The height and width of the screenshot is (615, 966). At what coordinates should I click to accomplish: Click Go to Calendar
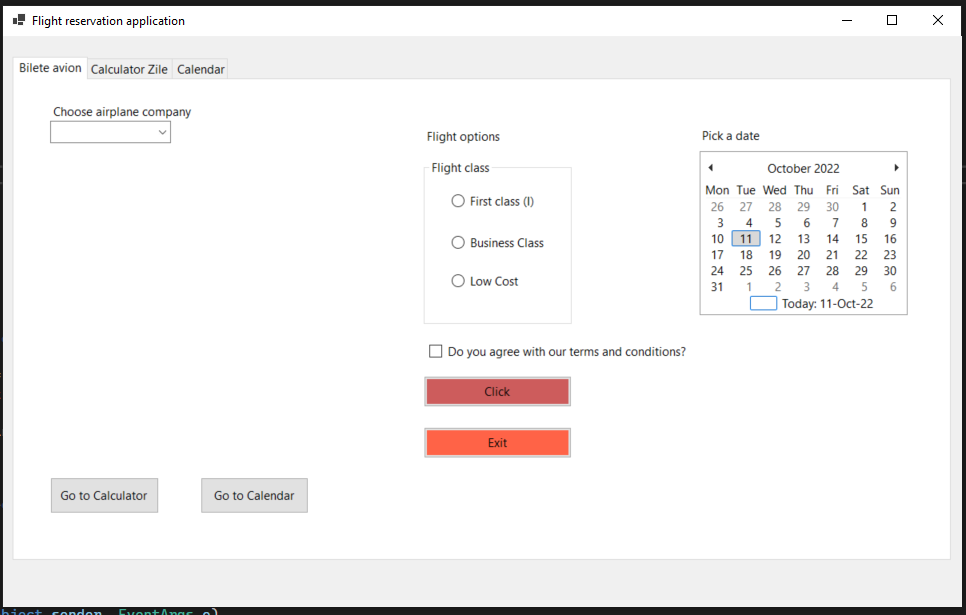(x=254, y=495)
